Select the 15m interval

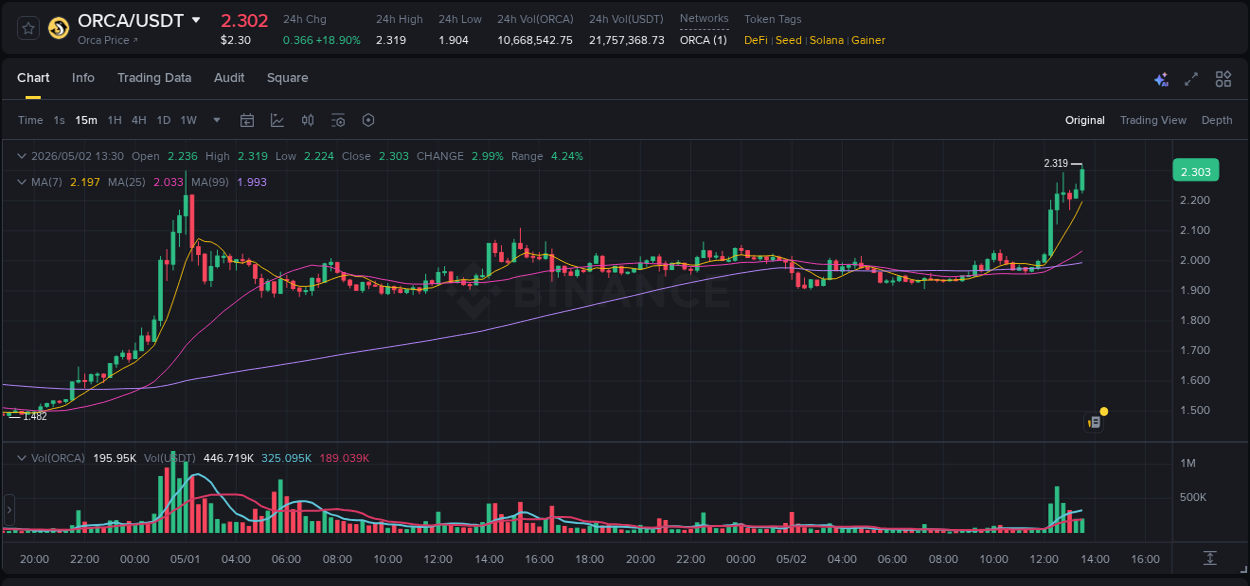point(86,120)
